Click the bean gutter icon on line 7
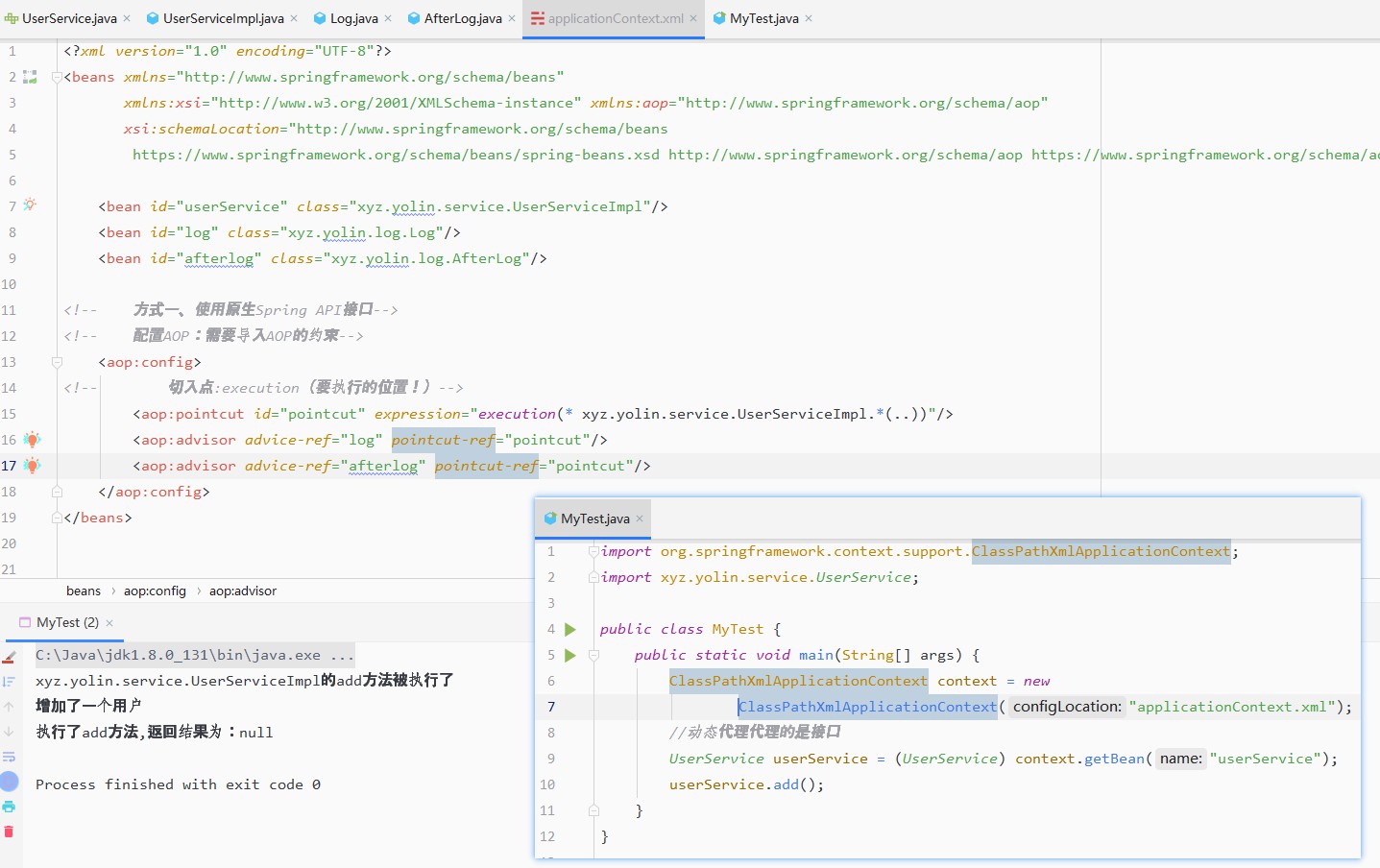This screenshot has height=868, width=1380. click(30, 205)
